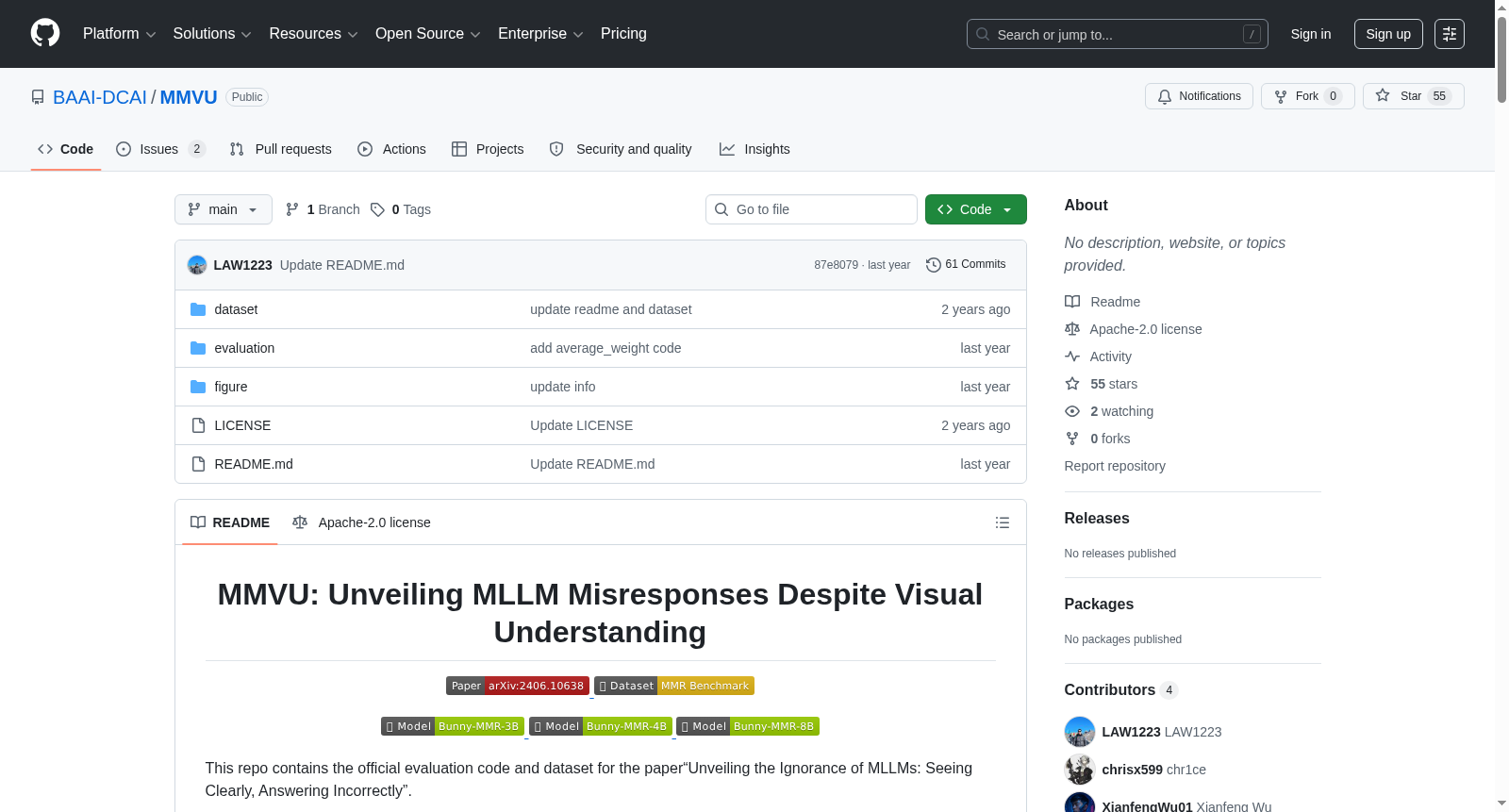
Task: Open the BAAI-DCAI organization link
Action: [x=100, y=97]
